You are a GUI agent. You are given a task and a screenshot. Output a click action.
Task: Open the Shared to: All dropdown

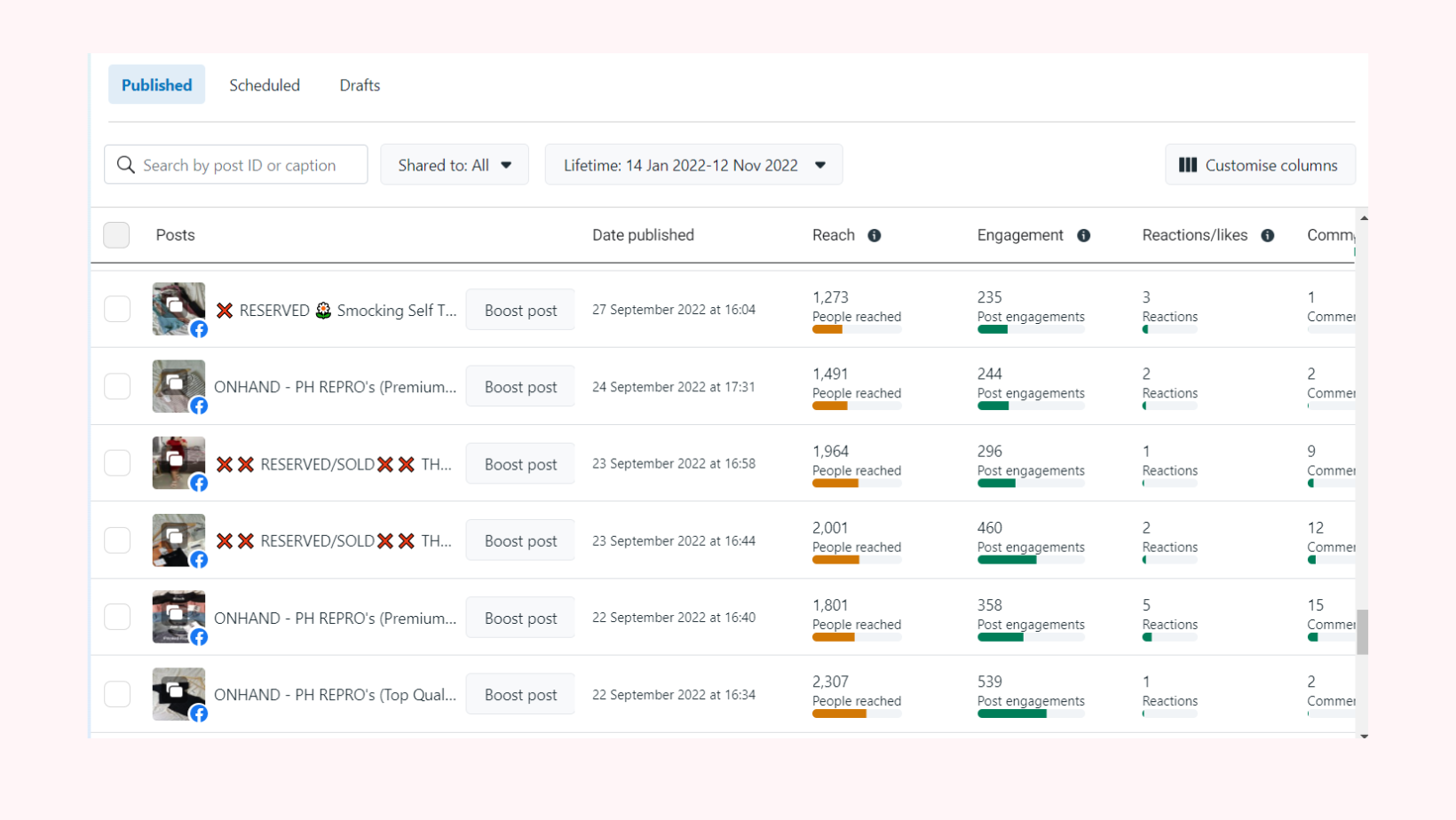[x=455, y=165]
